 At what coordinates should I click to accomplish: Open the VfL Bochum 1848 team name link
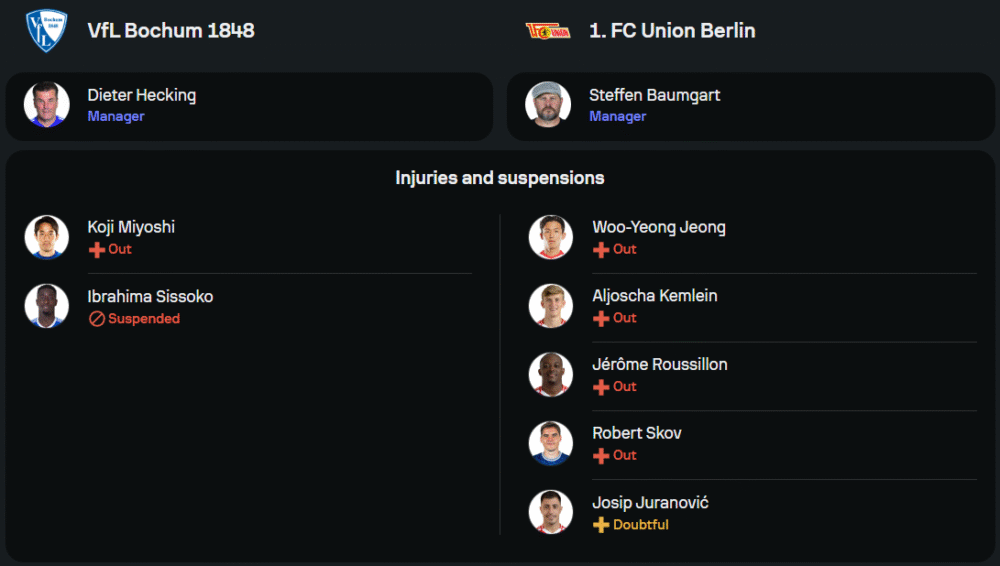point(171,31)
